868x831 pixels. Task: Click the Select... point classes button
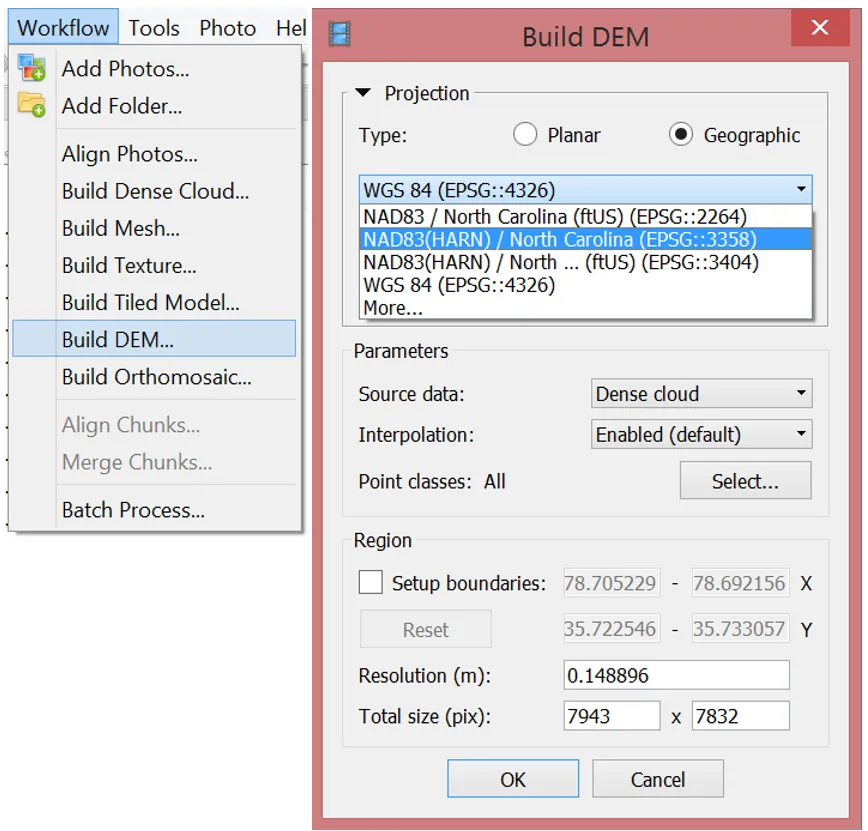pyautogui.click(x=745, y=481)
